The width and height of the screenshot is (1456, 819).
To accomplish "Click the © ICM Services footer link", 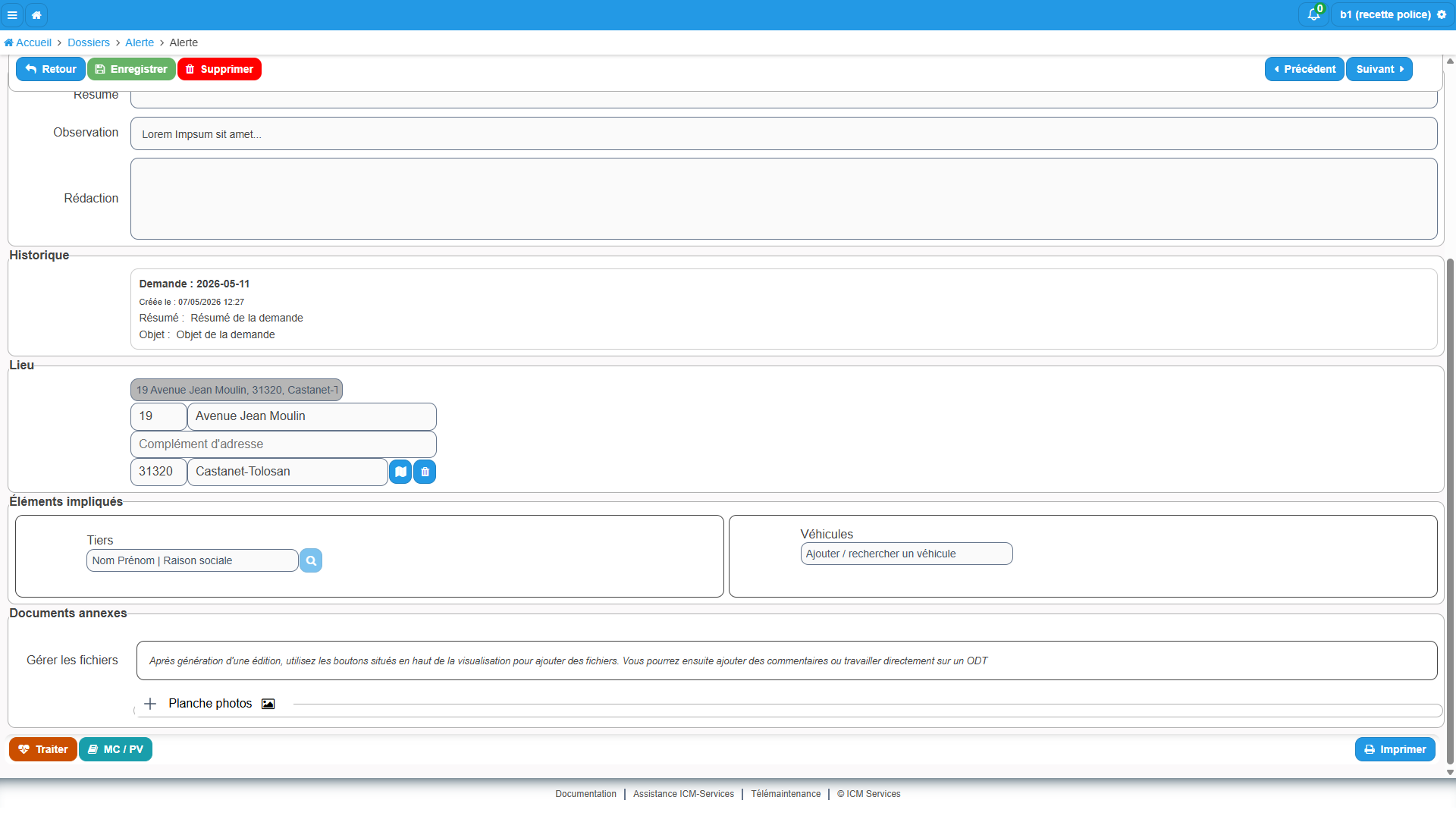I will tap(869, 794).
